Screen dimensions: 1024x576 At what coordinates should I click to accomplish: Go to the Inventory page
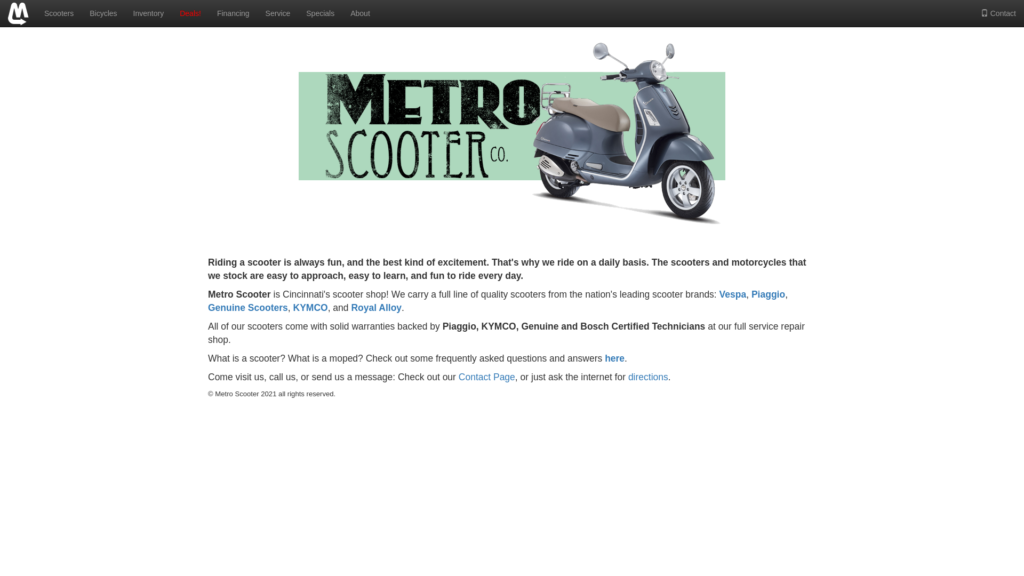148,14
